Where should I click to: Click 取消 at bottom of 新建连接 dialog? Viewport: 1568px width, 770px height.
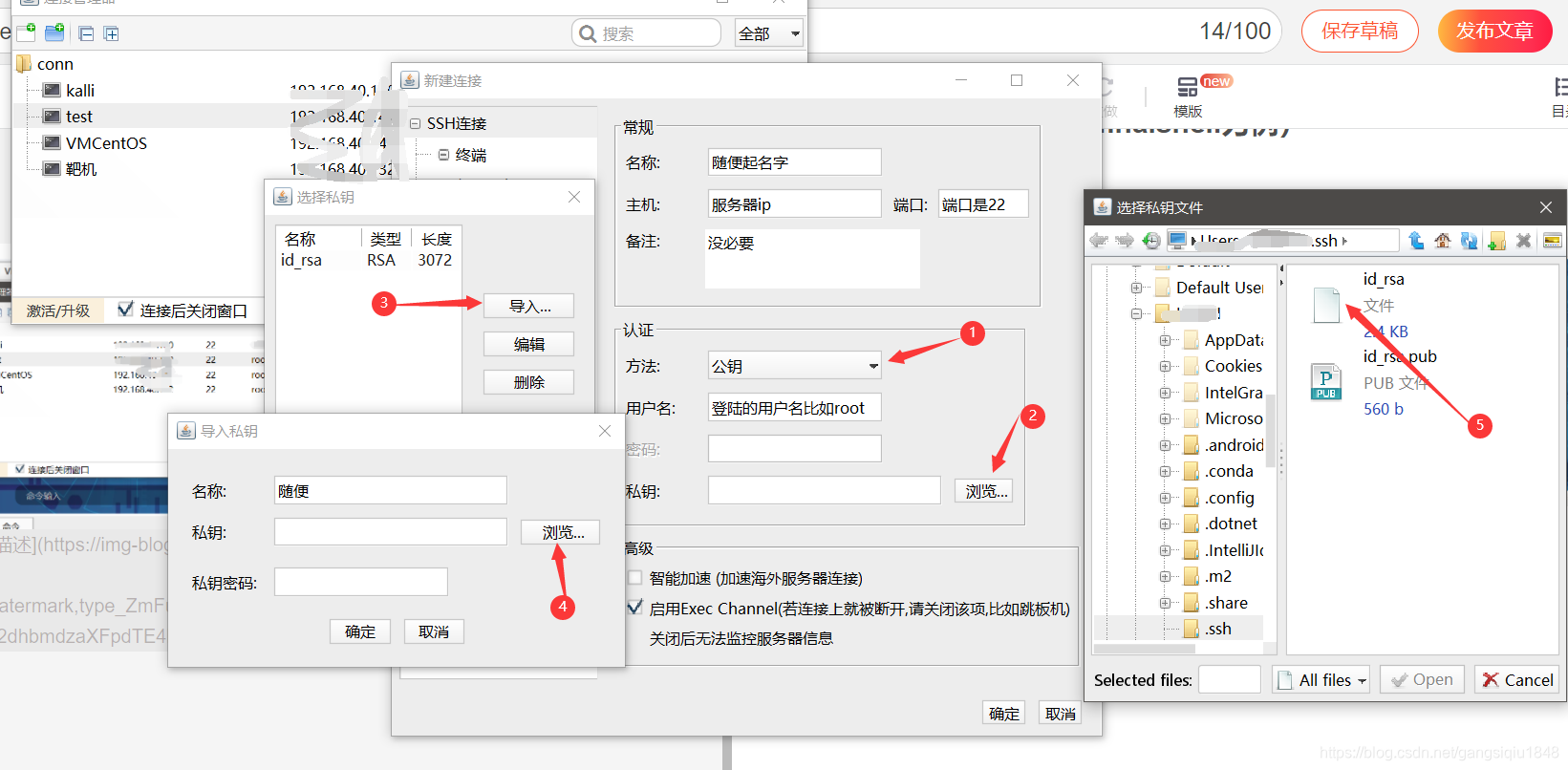tap(1061, 713)
